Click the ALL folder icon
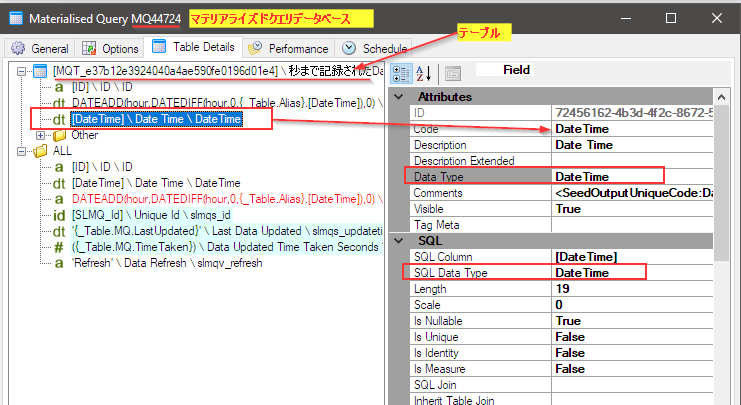Screen dimensions: 741x405 pos(40,151)
